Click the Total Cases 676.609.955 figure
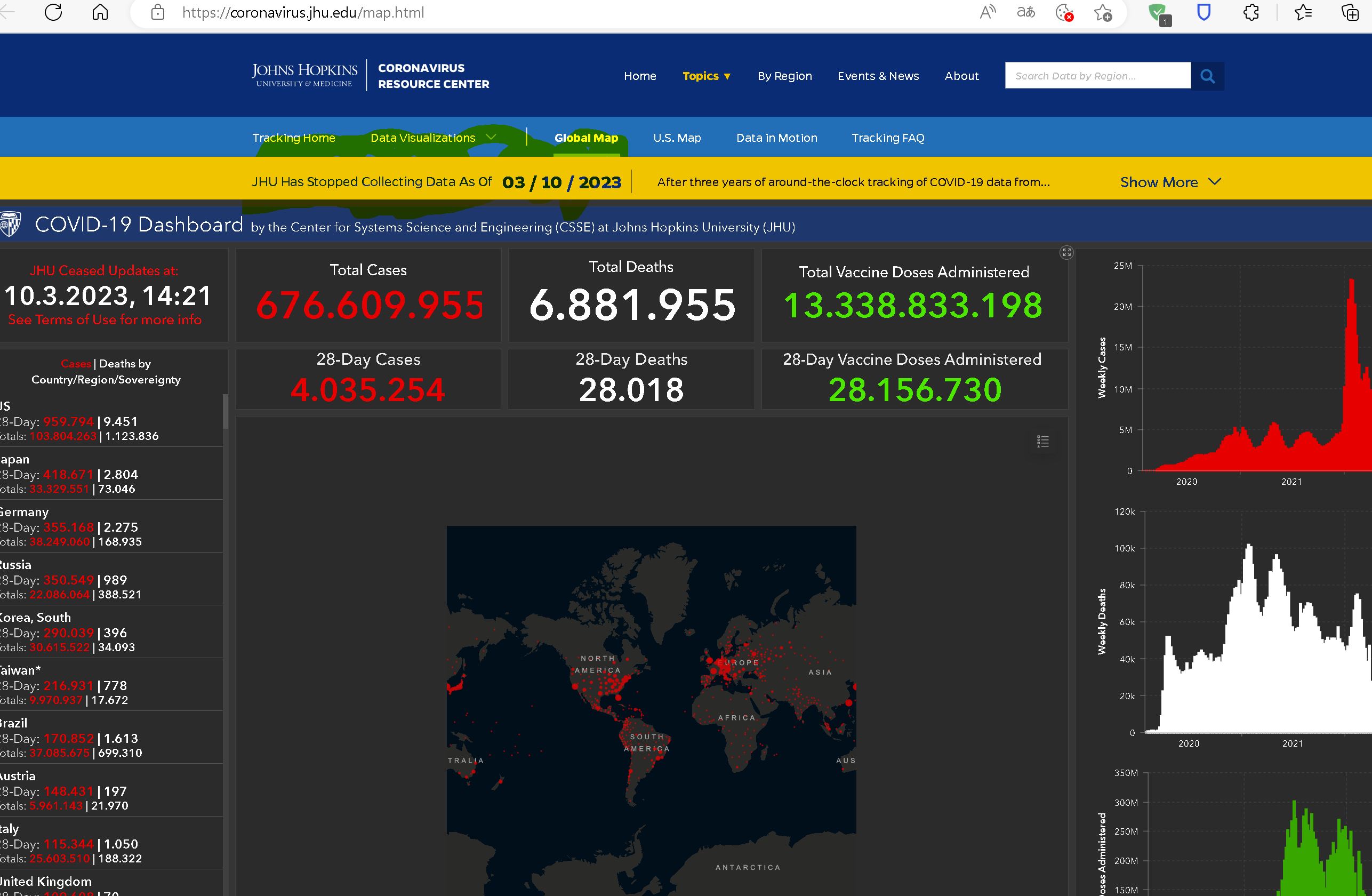This screenshot has width=1372, height=896. pyautogui.click(x=370, y=305)
